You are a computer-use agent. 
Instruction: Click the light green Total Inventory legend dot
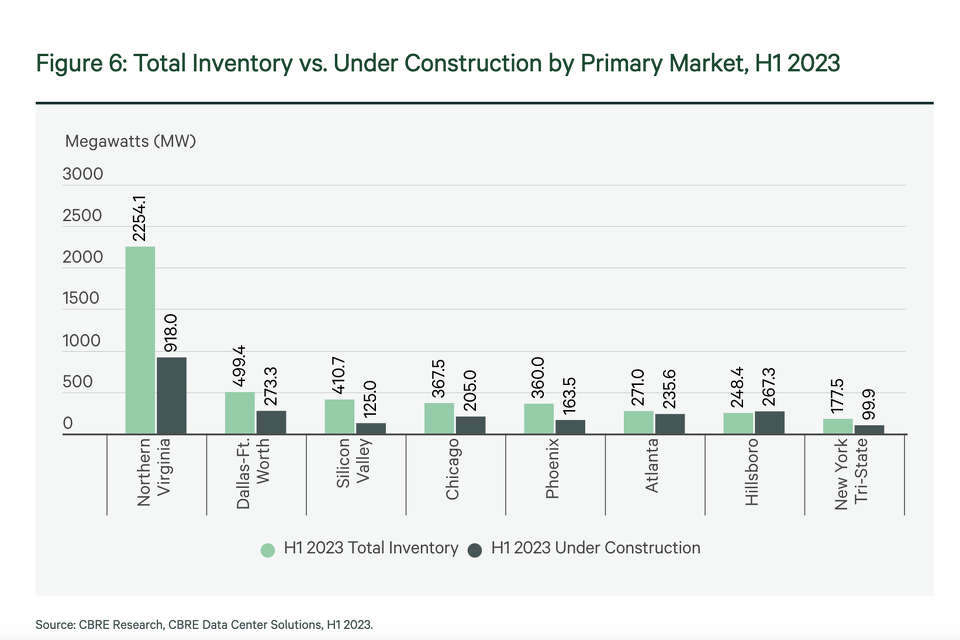268,550
